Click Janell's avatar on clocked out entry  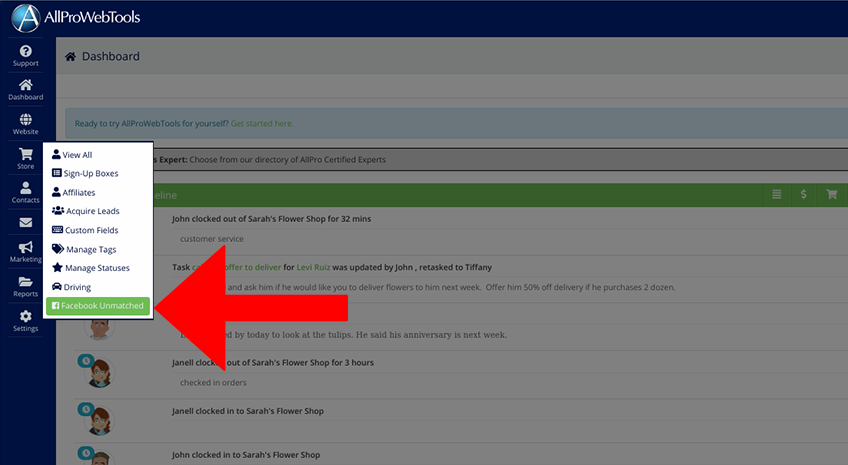[99, 373]
